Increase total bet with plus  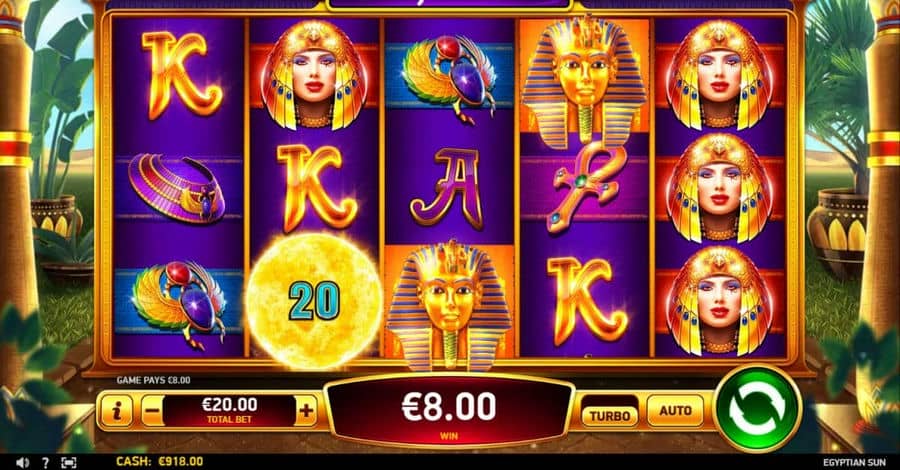(307, 410)
